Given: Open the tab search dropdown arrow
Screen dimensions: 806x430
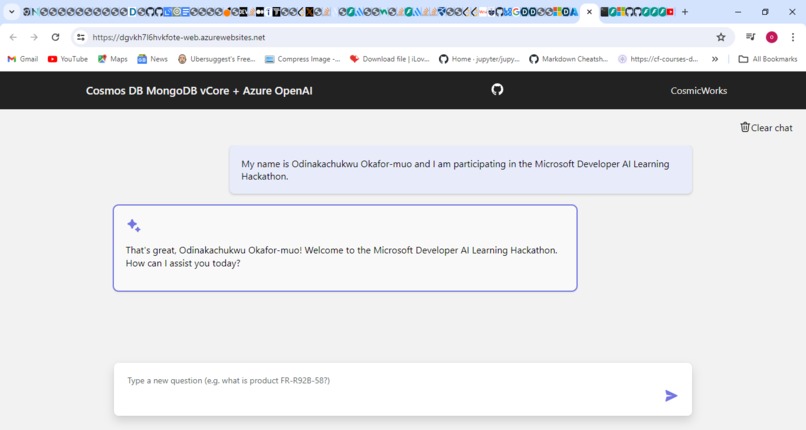Looking at the screenshot, I should pyautogui.click(x=11, y=11).
